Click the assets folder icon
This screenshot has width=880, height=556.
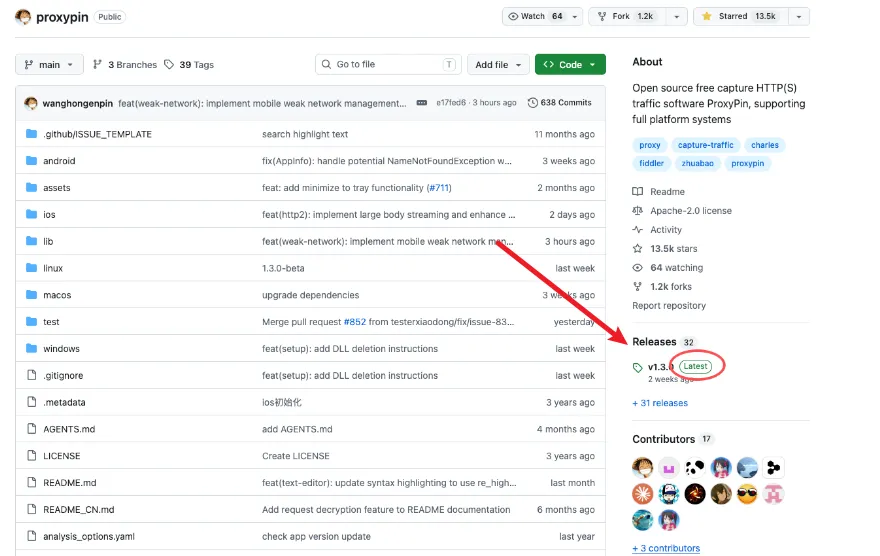tap(31, 187)
